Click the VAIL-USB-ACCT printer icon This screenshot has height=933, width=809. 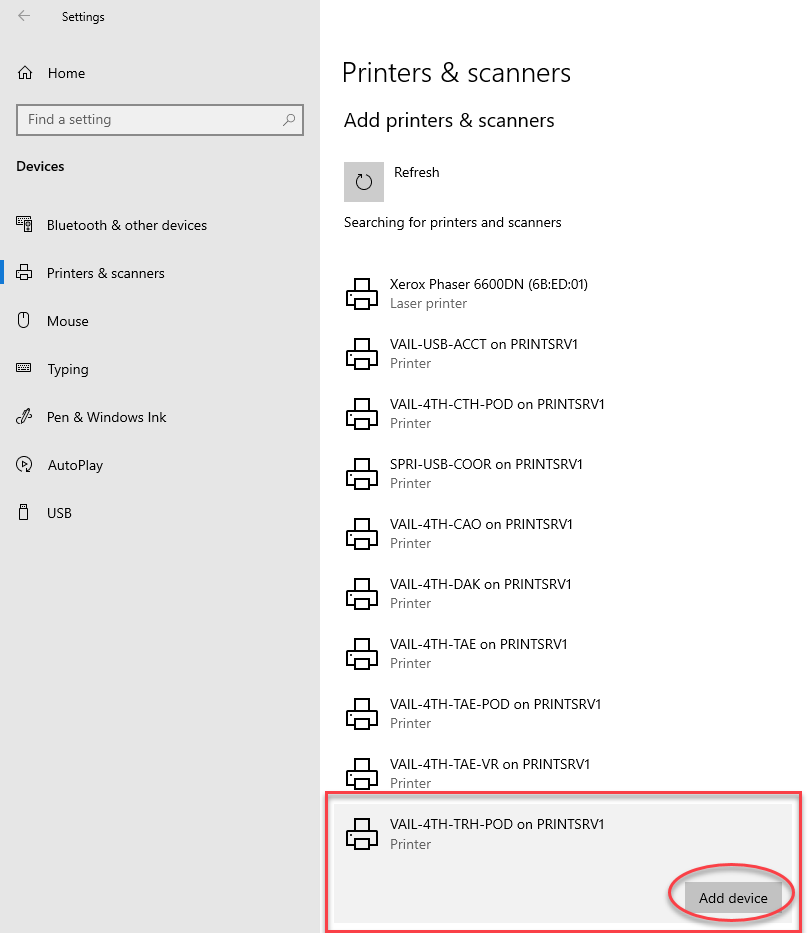361,353
